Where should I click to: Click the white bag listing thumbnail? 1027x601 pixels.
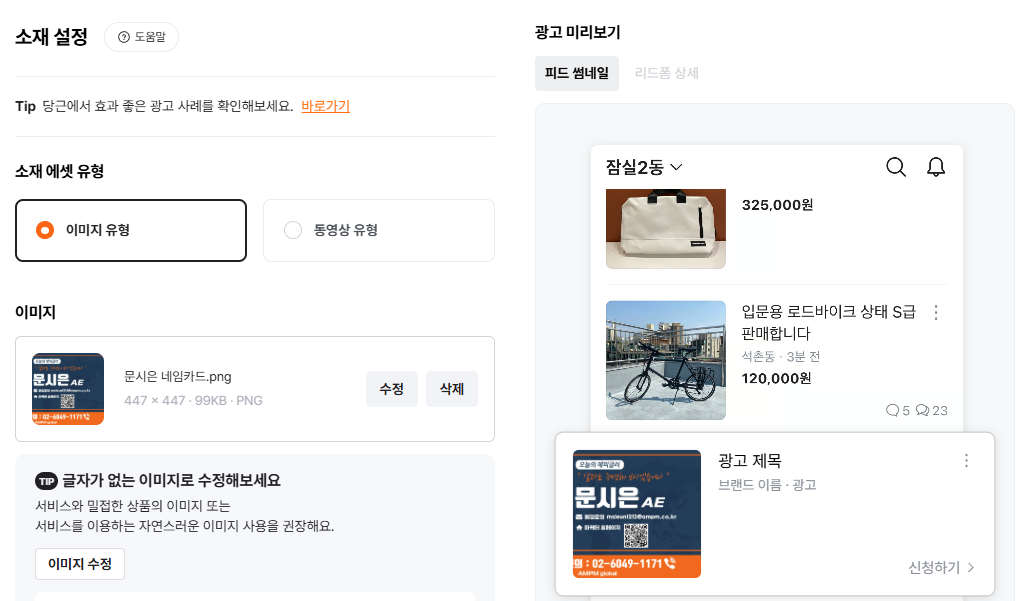(665, 228)
